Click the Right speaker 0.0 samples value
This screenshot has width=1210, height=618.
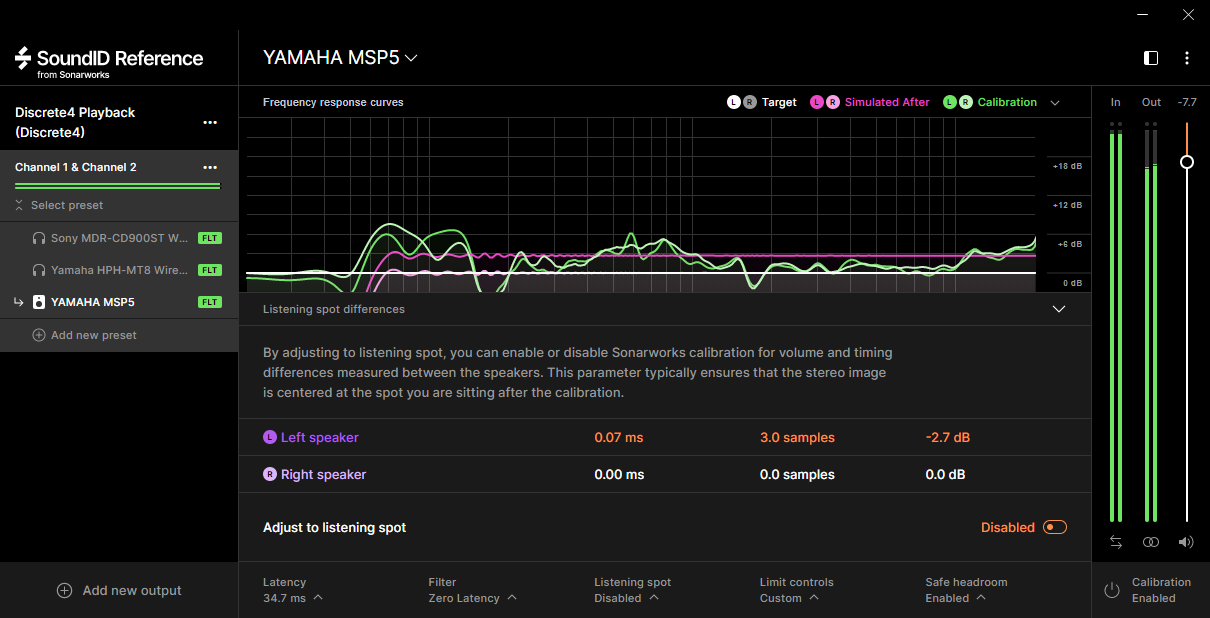pos(797,474)
